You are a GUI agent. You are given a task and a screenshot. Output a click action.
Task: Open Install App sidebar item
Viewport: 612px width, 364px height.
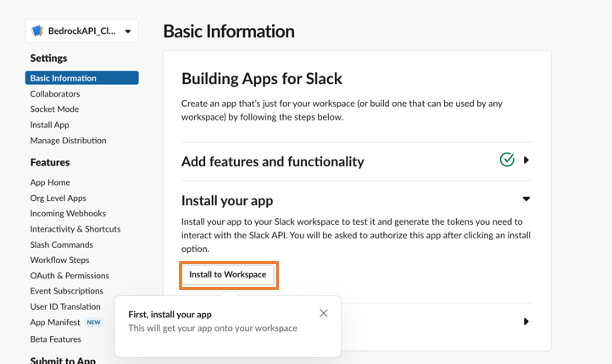(x=50, y=125)
